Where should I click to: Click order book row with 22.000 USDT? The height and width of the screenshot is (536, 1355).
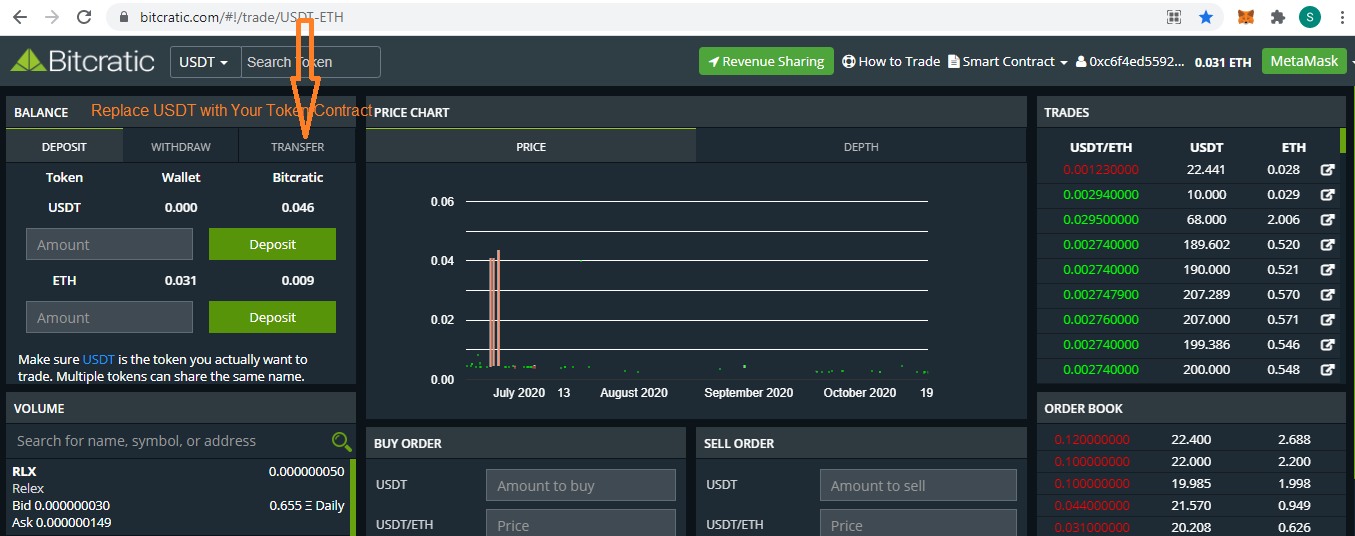click(1191, 462)
